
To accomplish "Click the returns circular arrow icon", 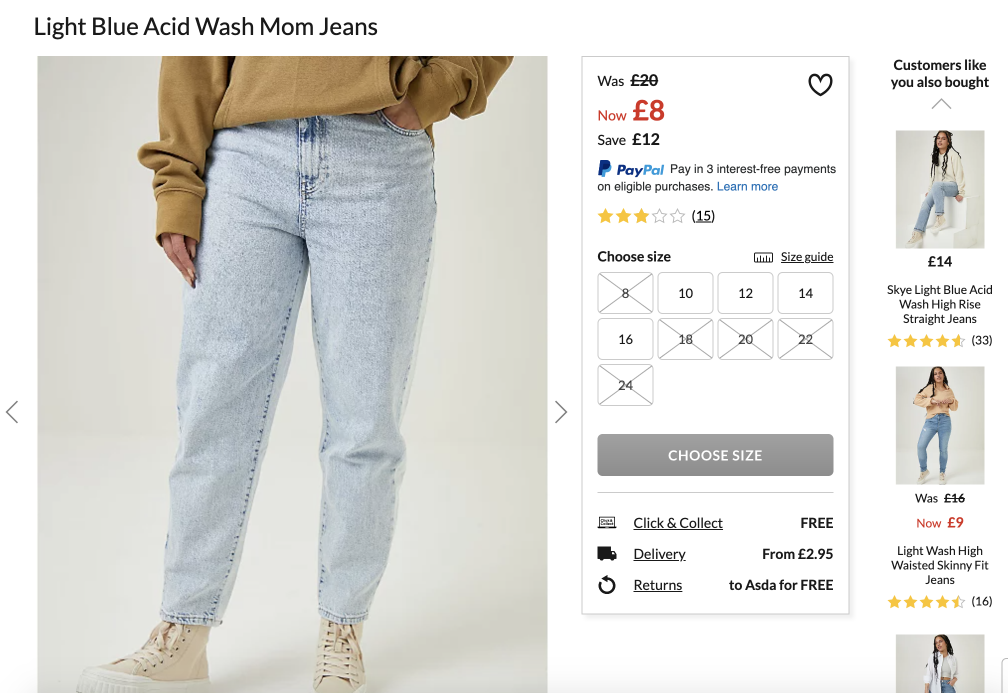I will click(x=607, y=585).
